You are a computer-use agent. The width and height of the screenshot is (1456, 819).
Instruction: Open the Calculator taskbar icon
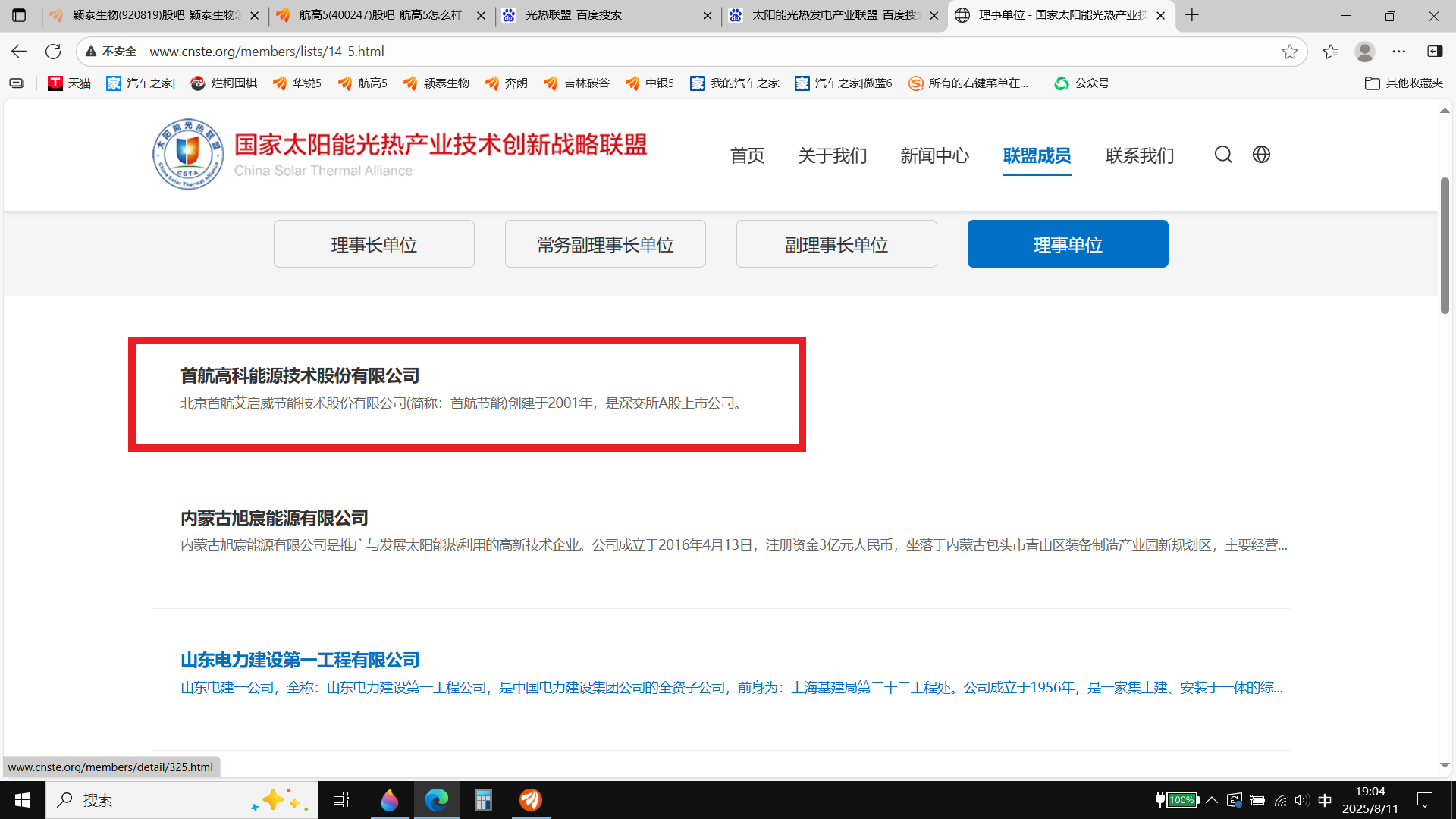click(483, 800)
